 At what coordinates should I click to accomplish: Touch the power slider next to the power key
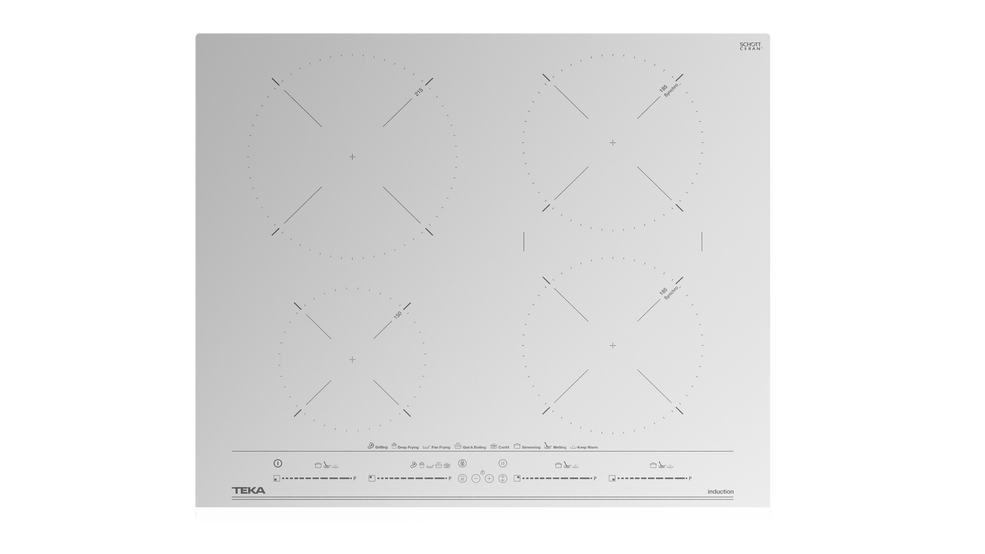pyautogui.click(x=317, y=479)
